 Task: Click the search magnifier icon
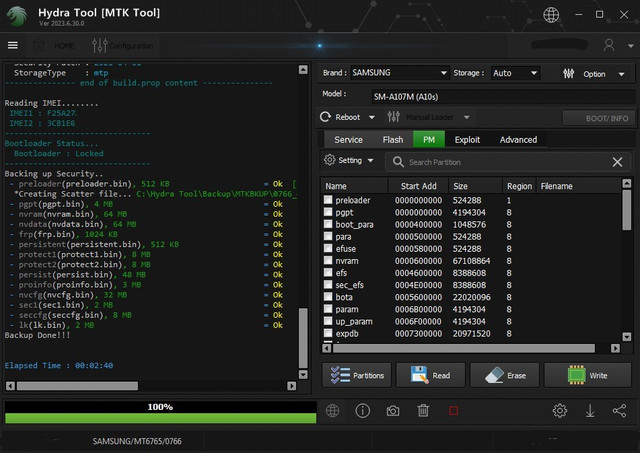[398, 162]
